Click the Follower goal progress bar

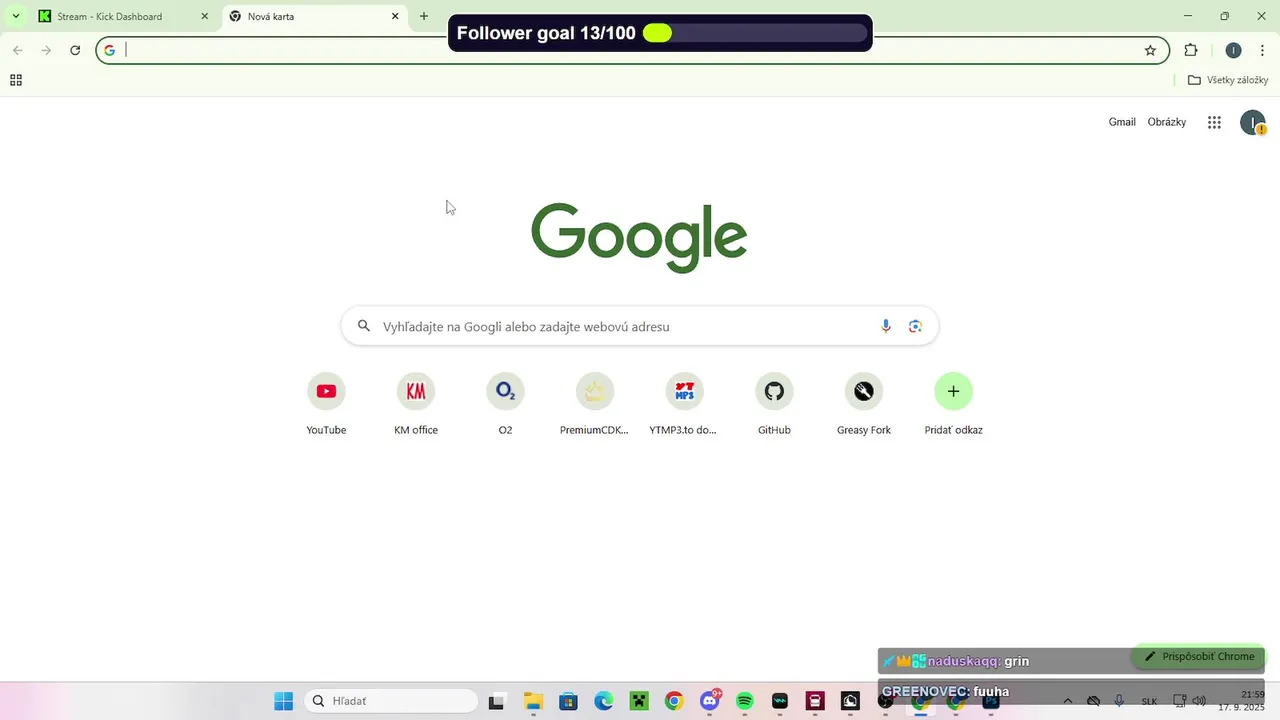[x=755, y=33]
